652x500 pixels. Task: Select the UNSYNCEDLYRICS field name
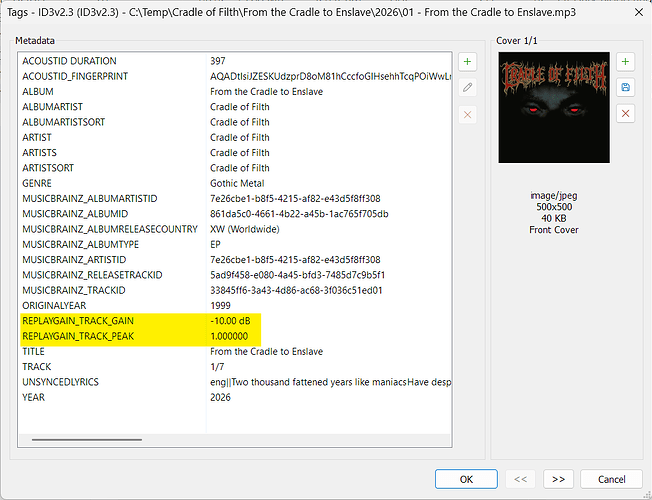click(60, 382)
